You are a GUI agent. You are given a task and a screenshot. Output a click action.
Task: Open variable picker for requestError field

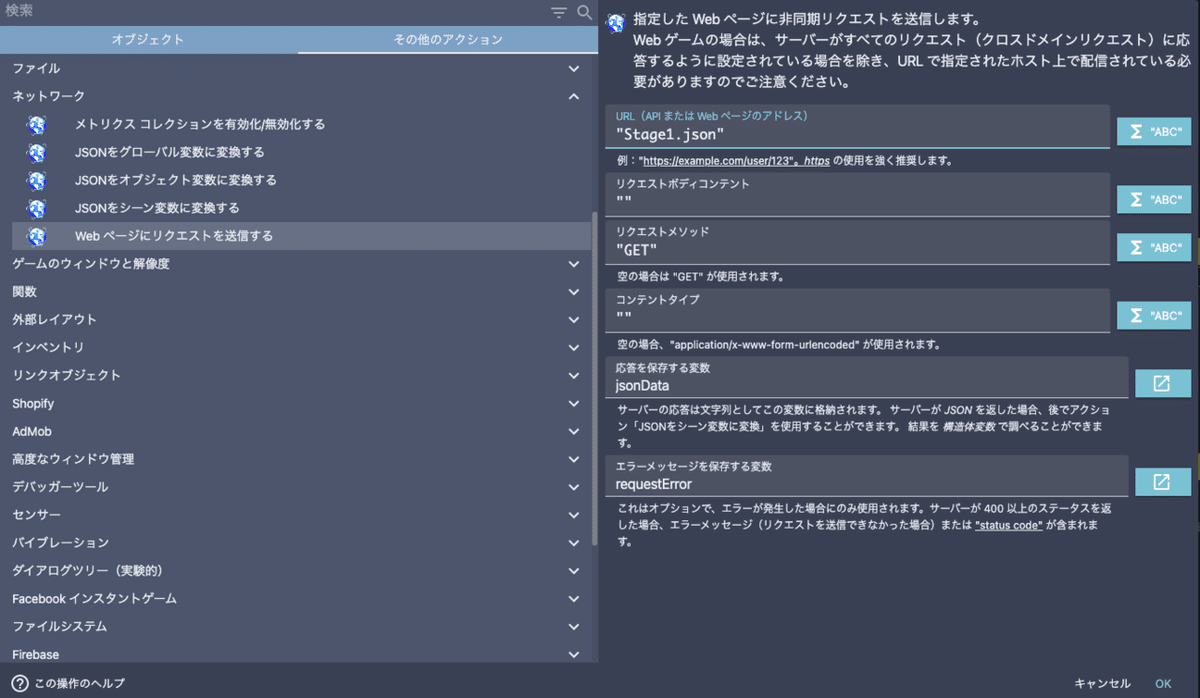point(1162,481)
